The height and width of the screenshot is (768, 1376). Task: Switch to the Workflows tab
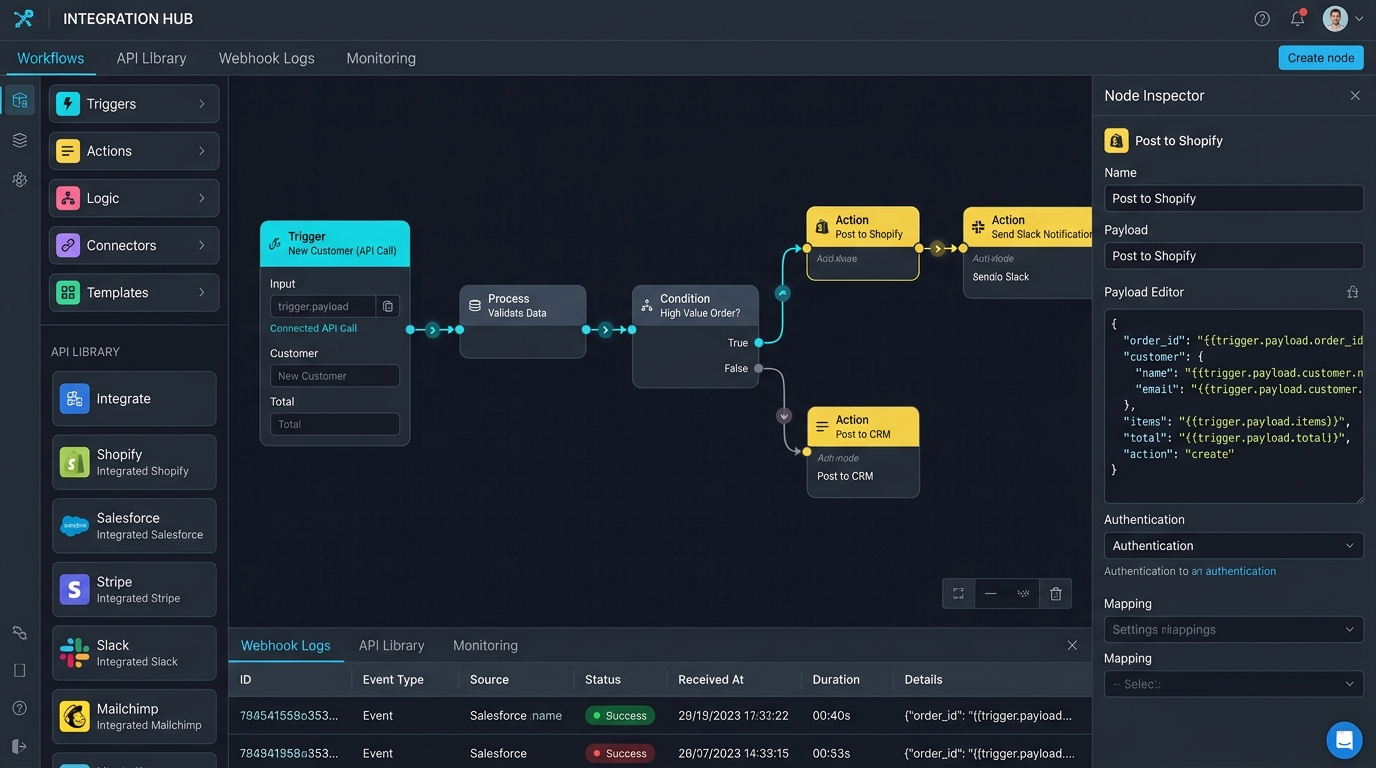(51, 58)
